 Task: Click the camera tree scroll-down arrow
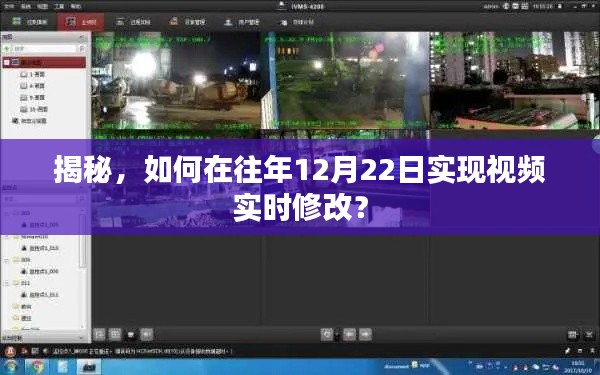(82, 326)
